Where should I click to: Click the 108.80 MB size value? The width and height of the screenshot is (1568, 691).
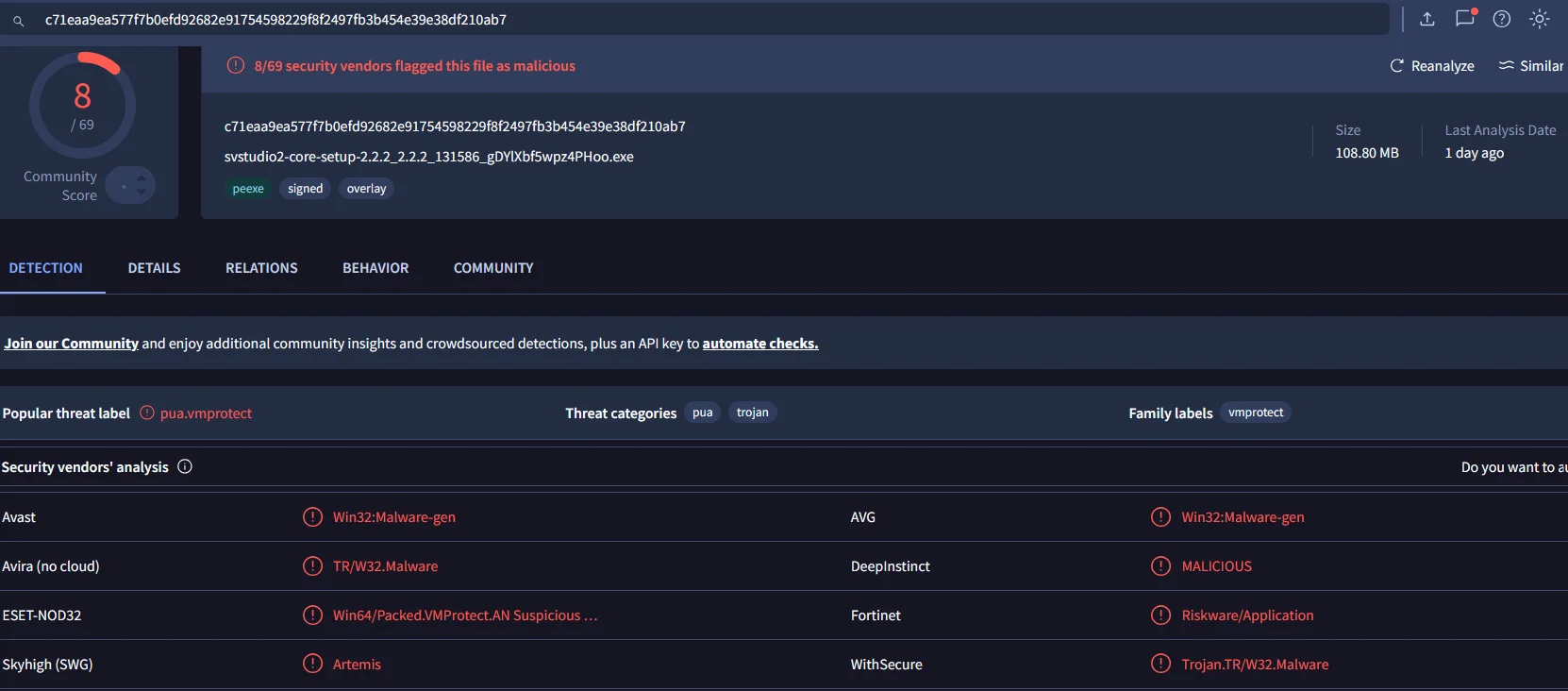[1367, 153]
